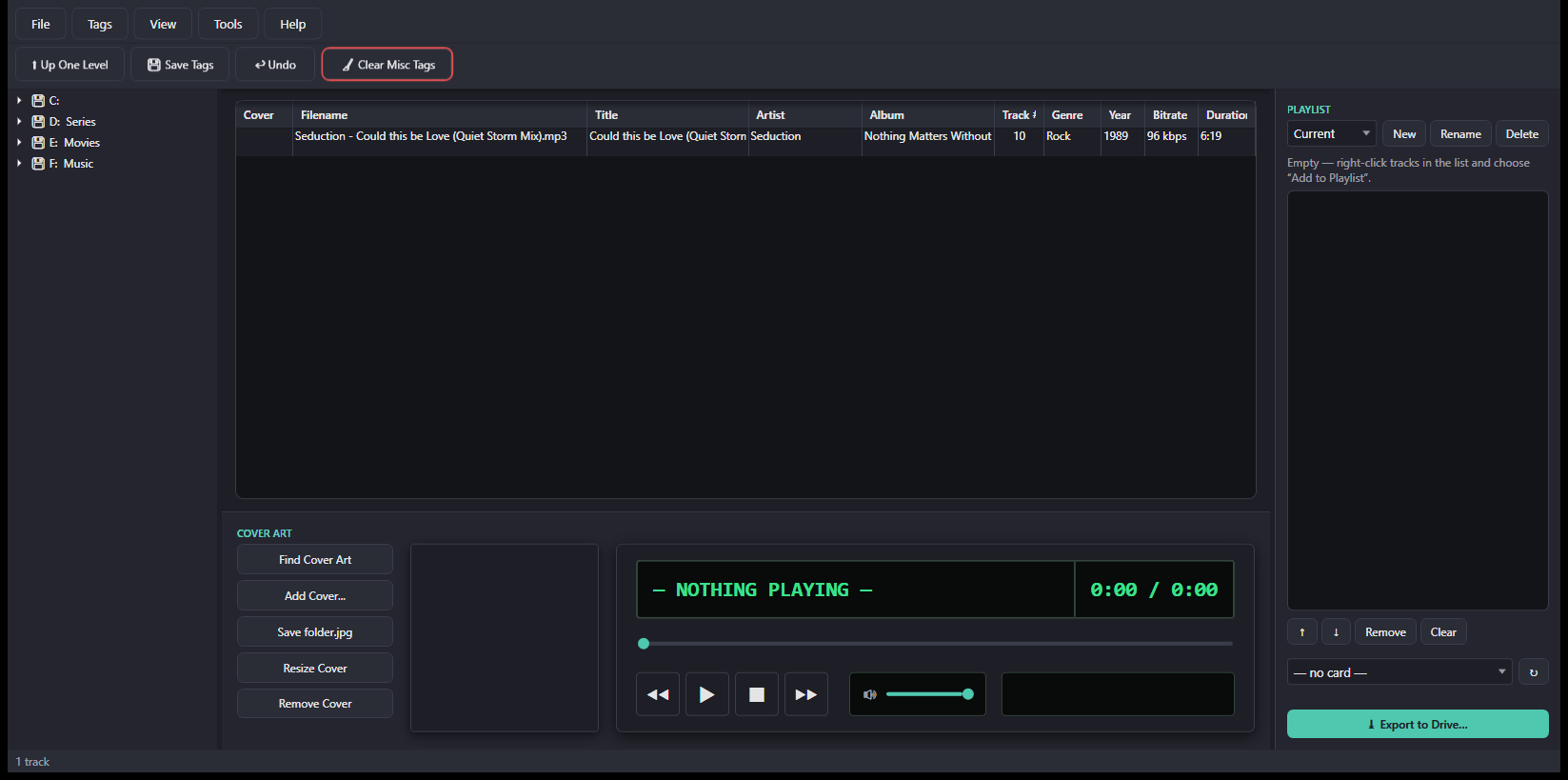The image size is (1568, 780).
Task: Click the rewind playback button
Action: pos(658,694)
